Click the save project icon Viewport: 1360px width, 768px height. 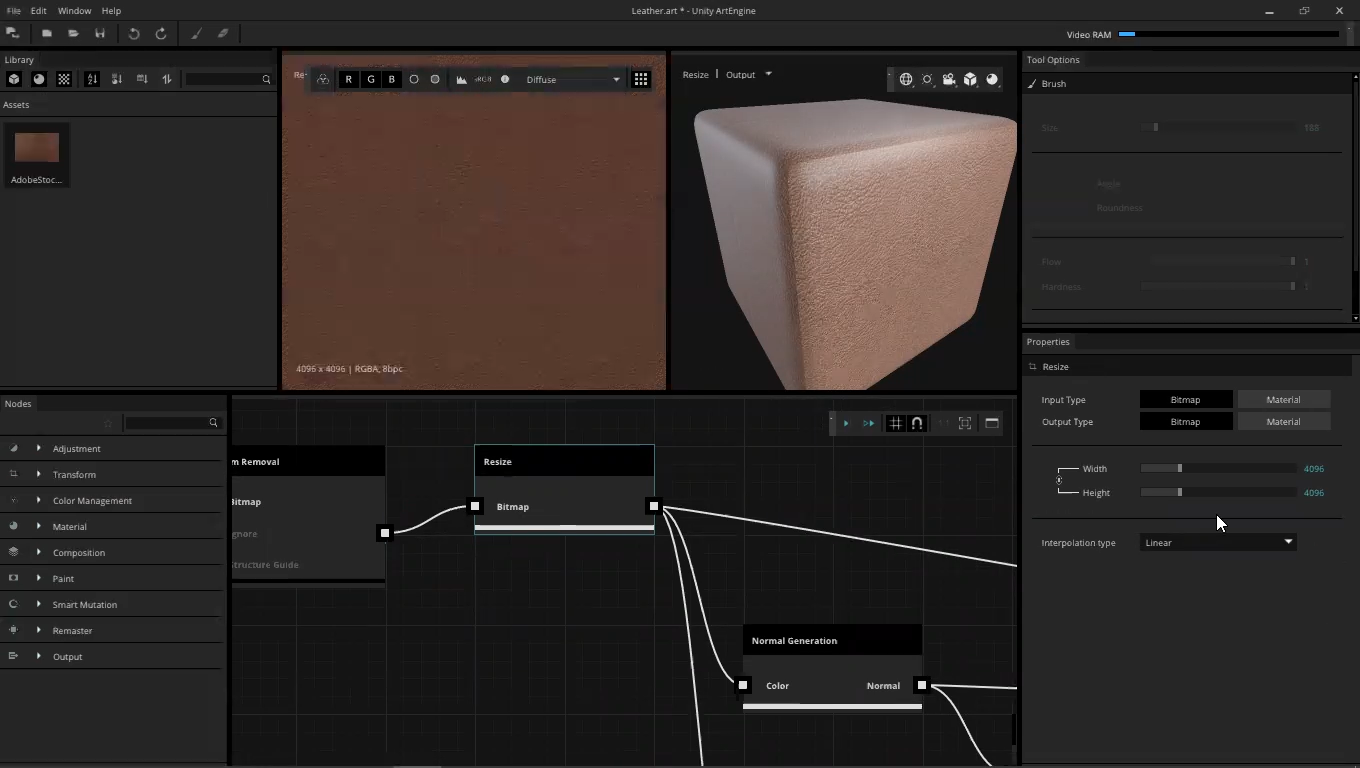tap(100, 34)
